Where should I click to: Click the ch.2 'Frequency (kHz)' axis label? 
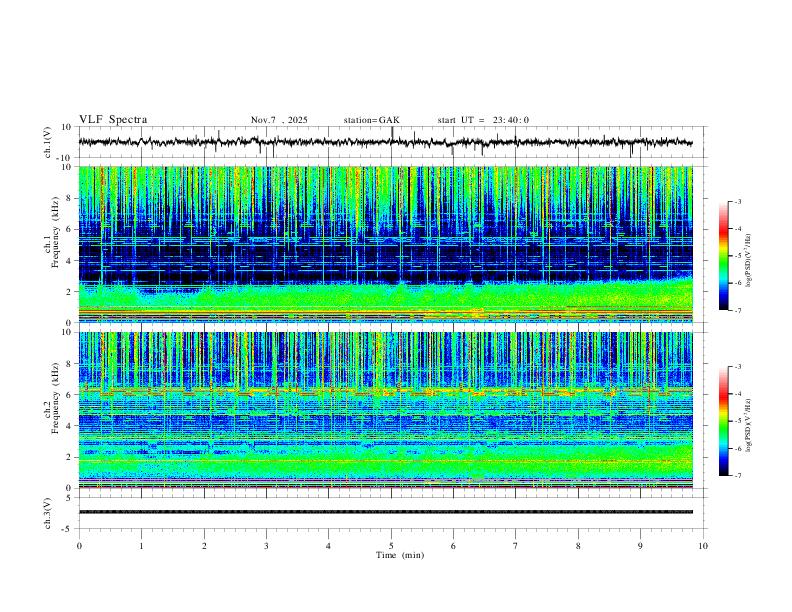pyautogui.click(x=56, y=398)
